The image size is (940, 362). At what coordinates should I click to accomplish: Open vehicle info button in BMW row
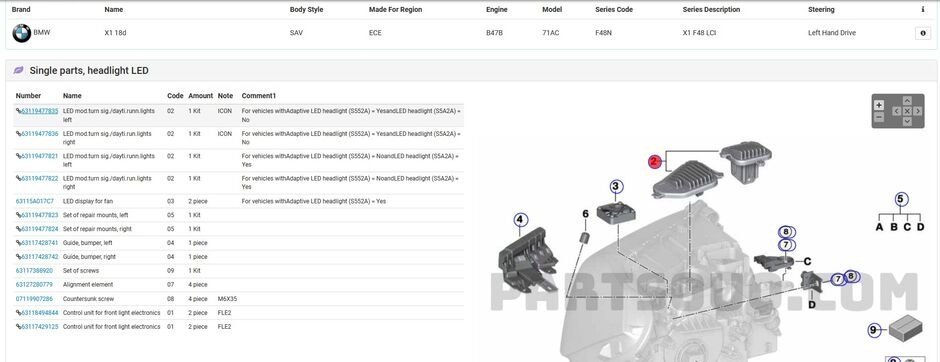coord(923,34)
